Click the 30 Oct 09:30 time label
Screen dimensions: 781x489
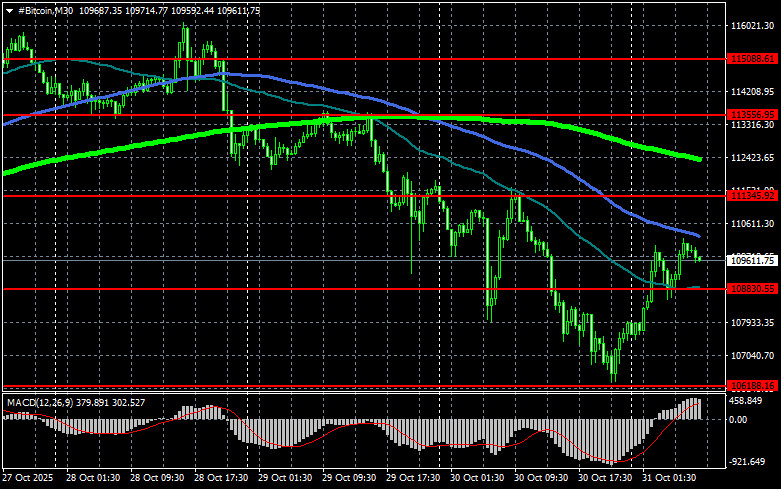pyautogui.click(x=541, y=478)
